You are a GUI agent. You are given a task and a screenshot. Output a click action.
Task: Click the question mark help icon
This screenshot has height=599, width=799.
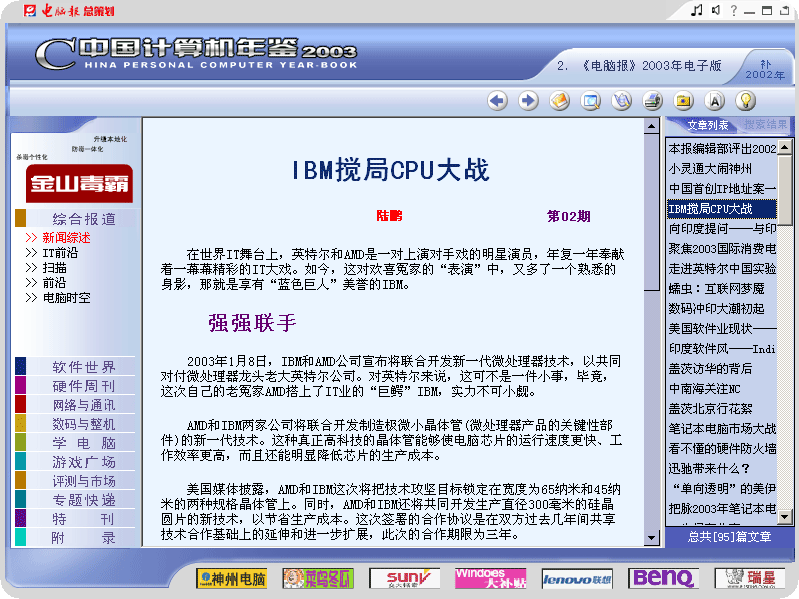733,10
